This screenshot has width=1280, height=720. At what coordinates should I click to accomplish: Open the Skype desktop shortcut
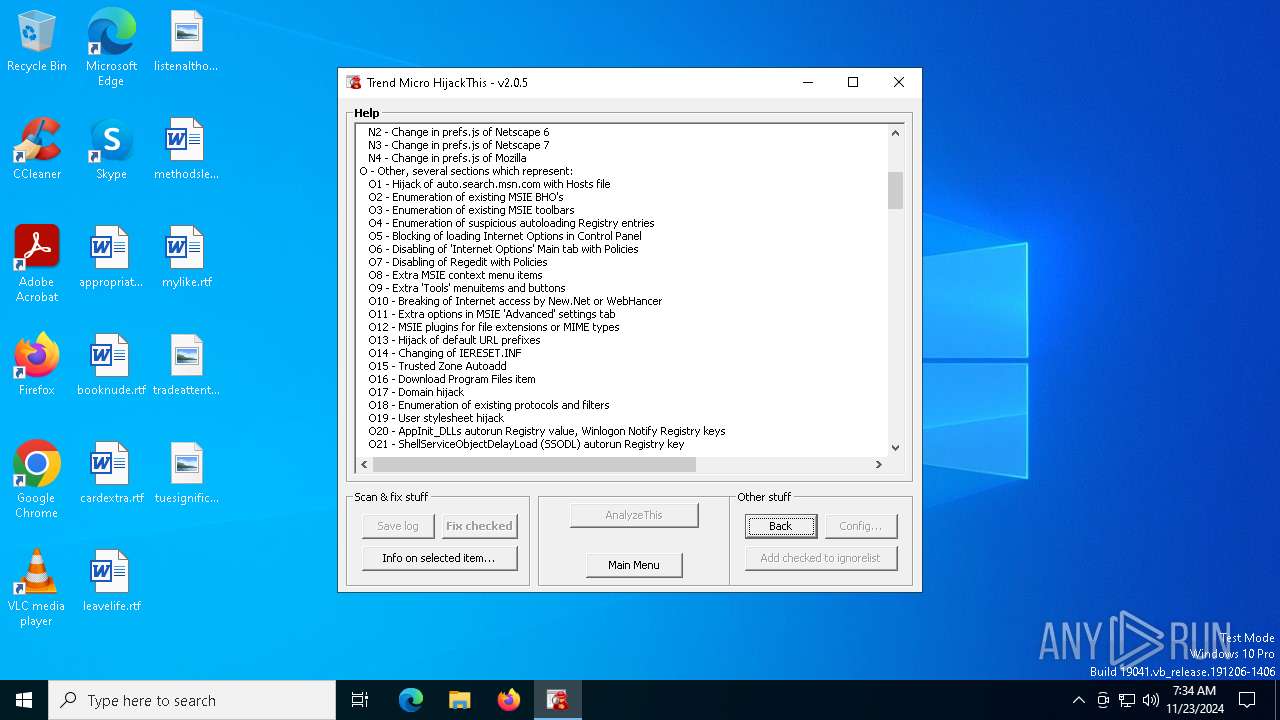(111, 150)
